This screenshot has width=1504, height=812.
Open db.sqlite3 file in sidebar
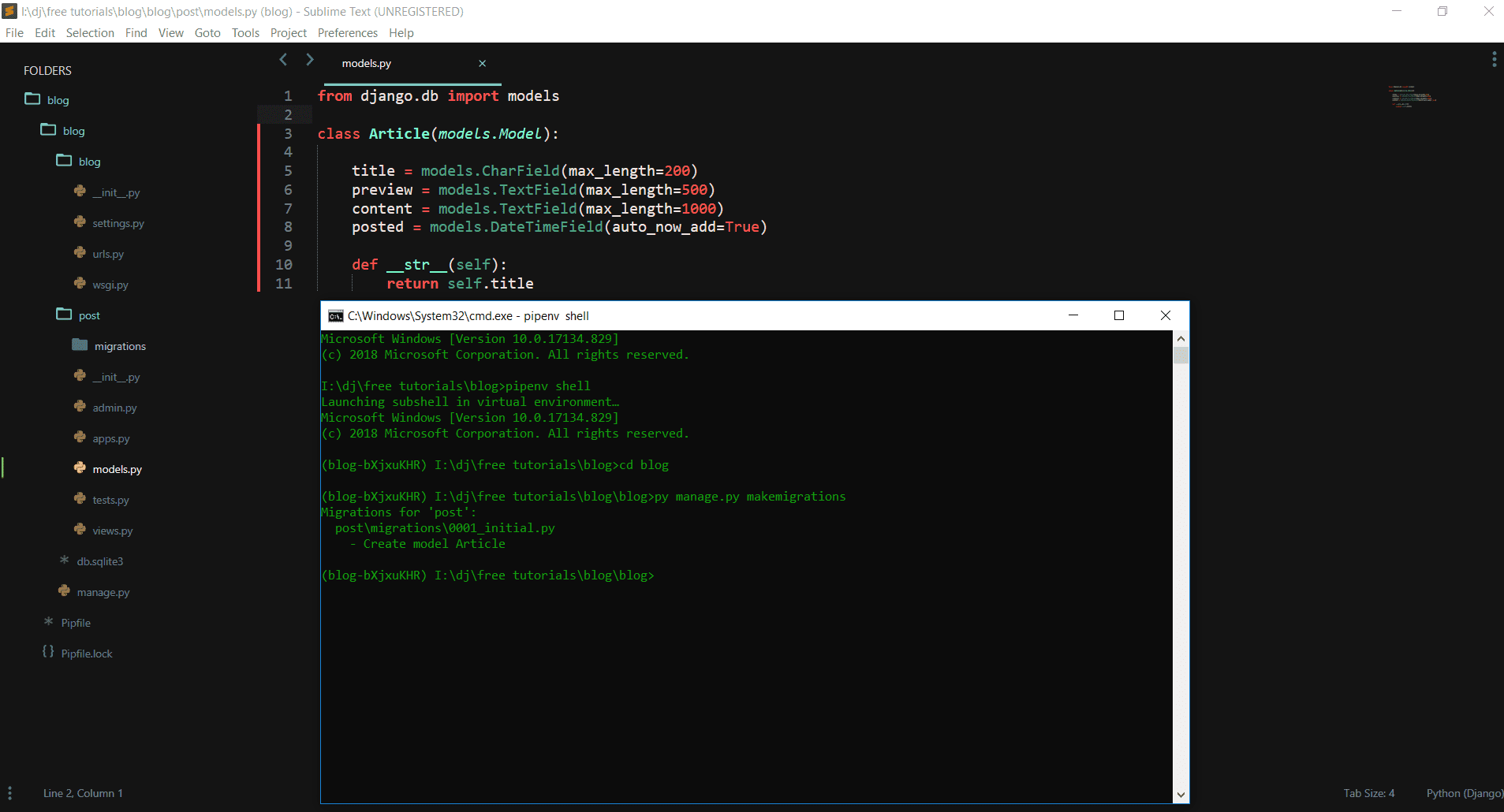[x=100, y=561]
